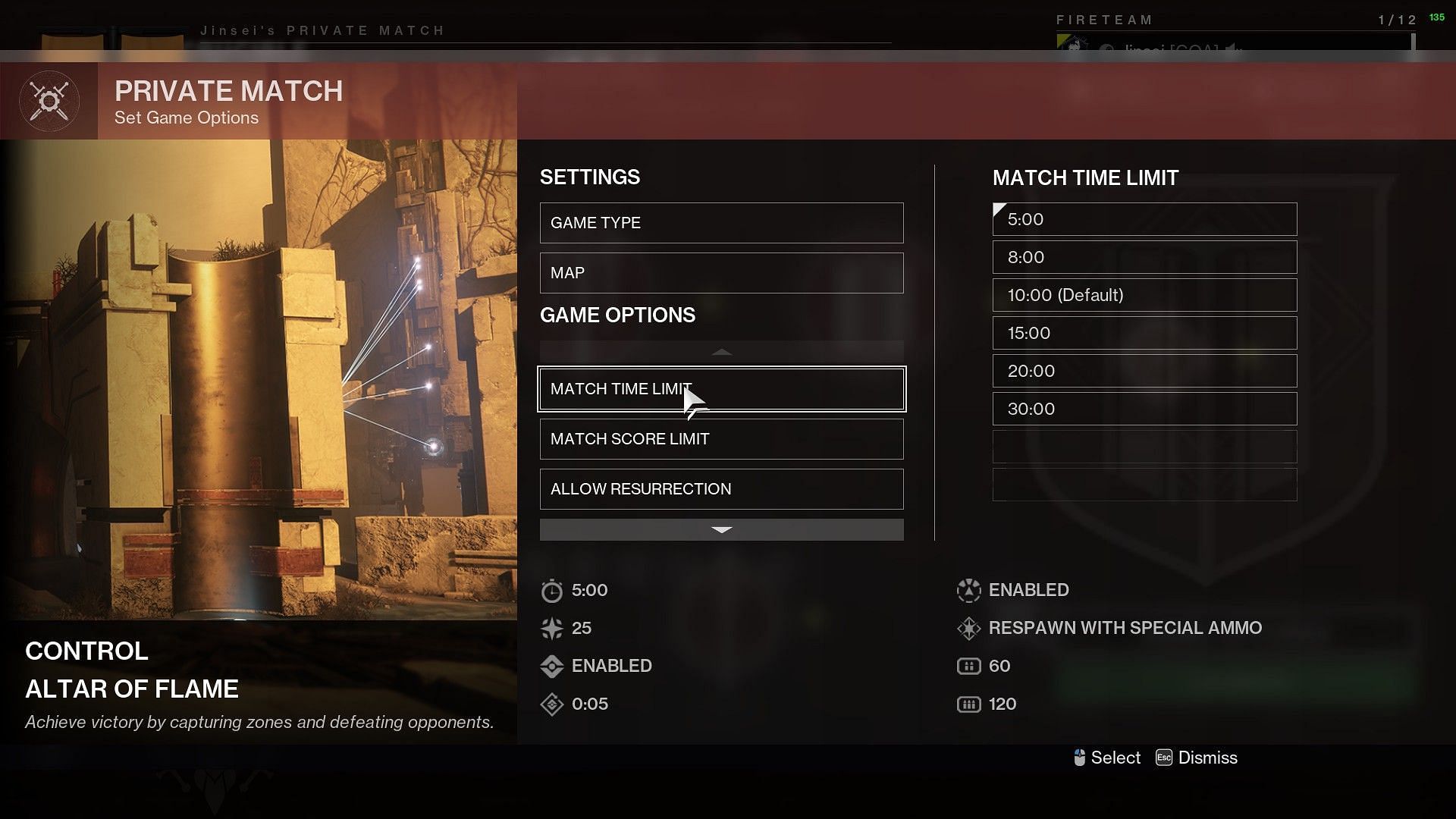Screen dimensions: 1456x819
Task: Click the special ammo respawn icon
Action: click(x=968, y=627)
